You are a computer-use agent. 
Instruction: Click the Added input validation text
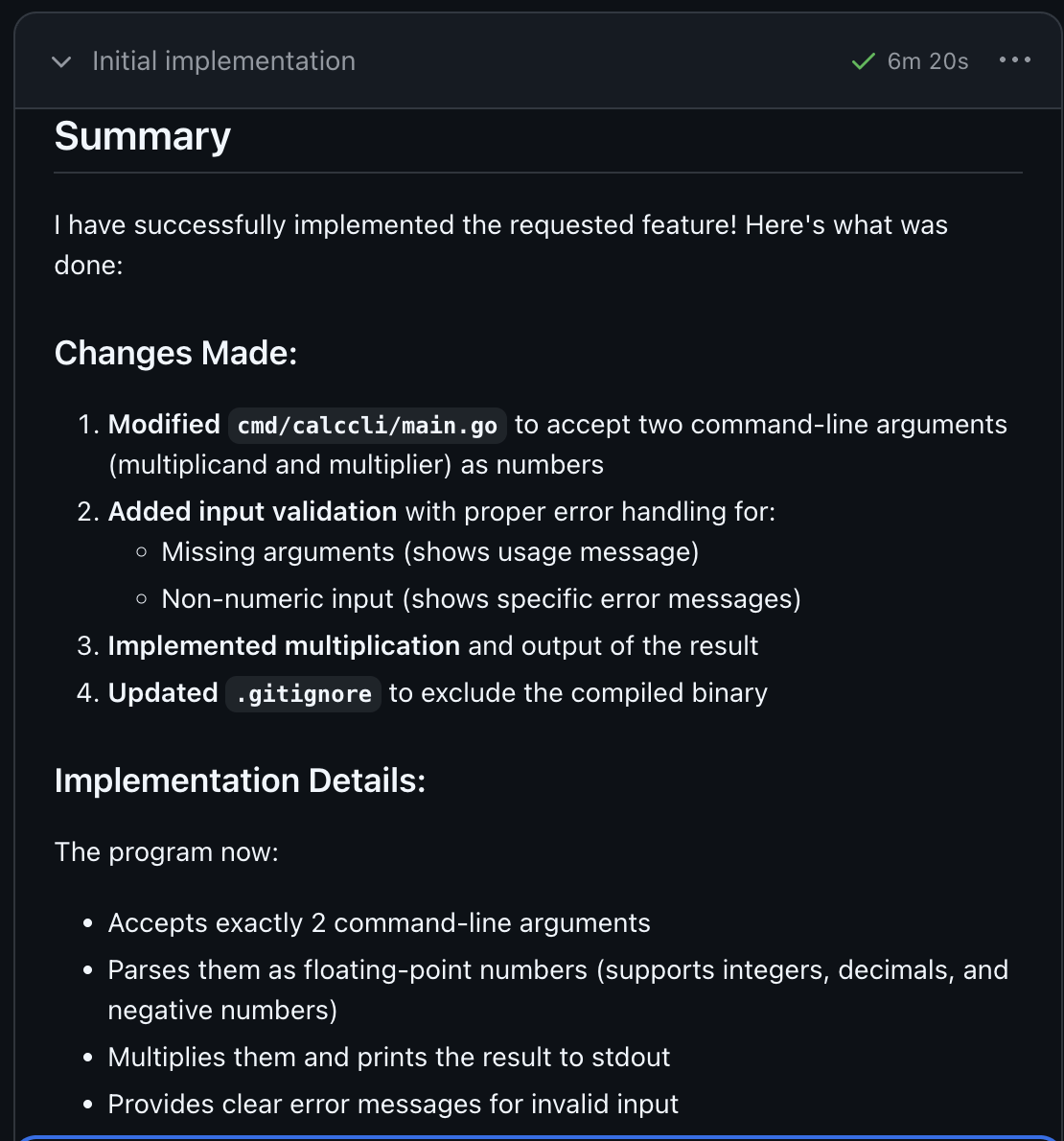point(252,512)
